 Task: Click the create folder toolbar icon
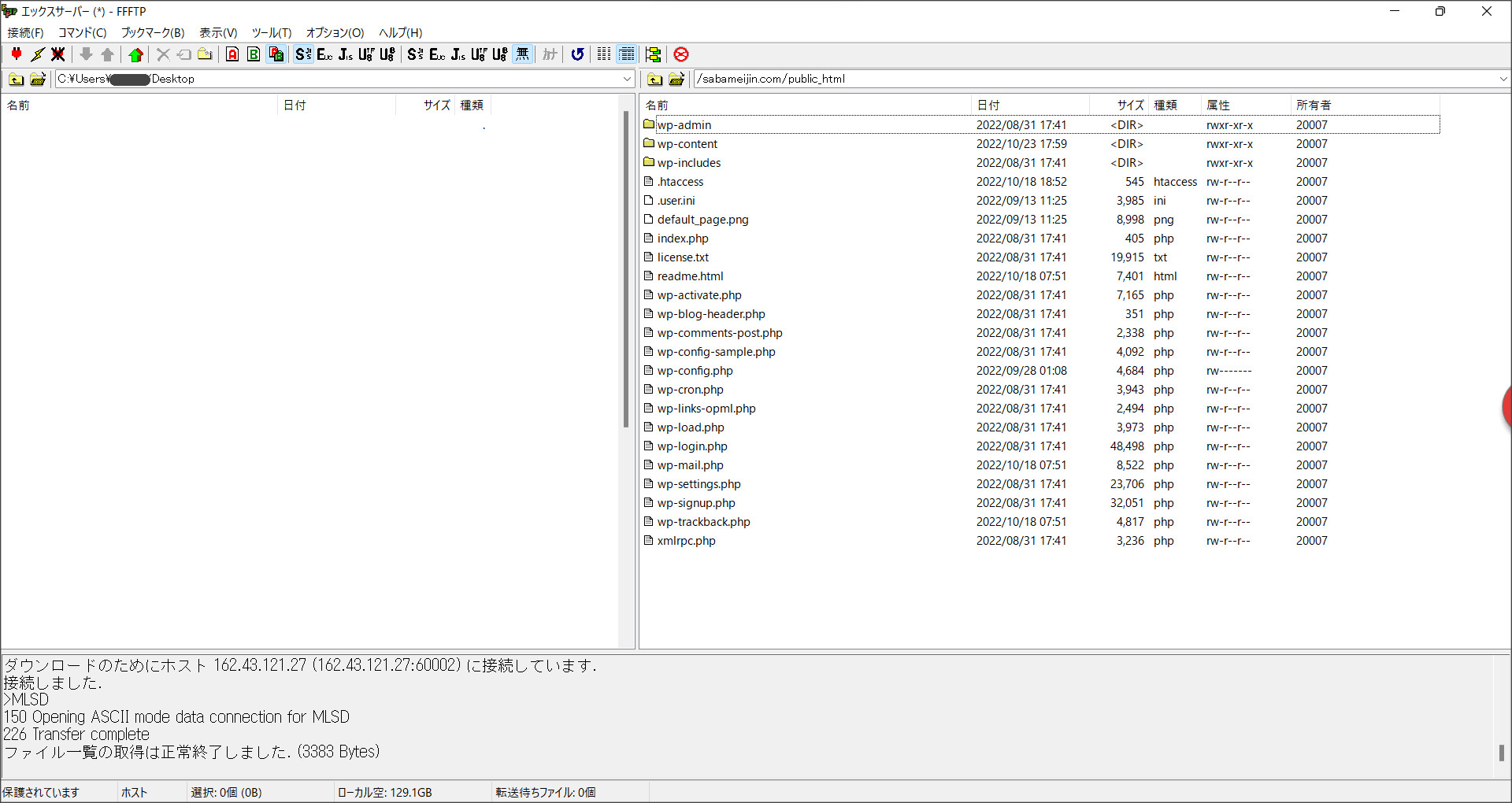coord(205,54)
